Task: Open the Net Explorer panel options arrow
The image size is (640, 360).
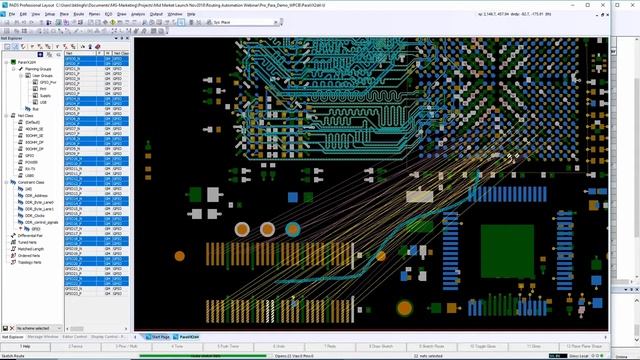Action: click(x=116, y=38)
